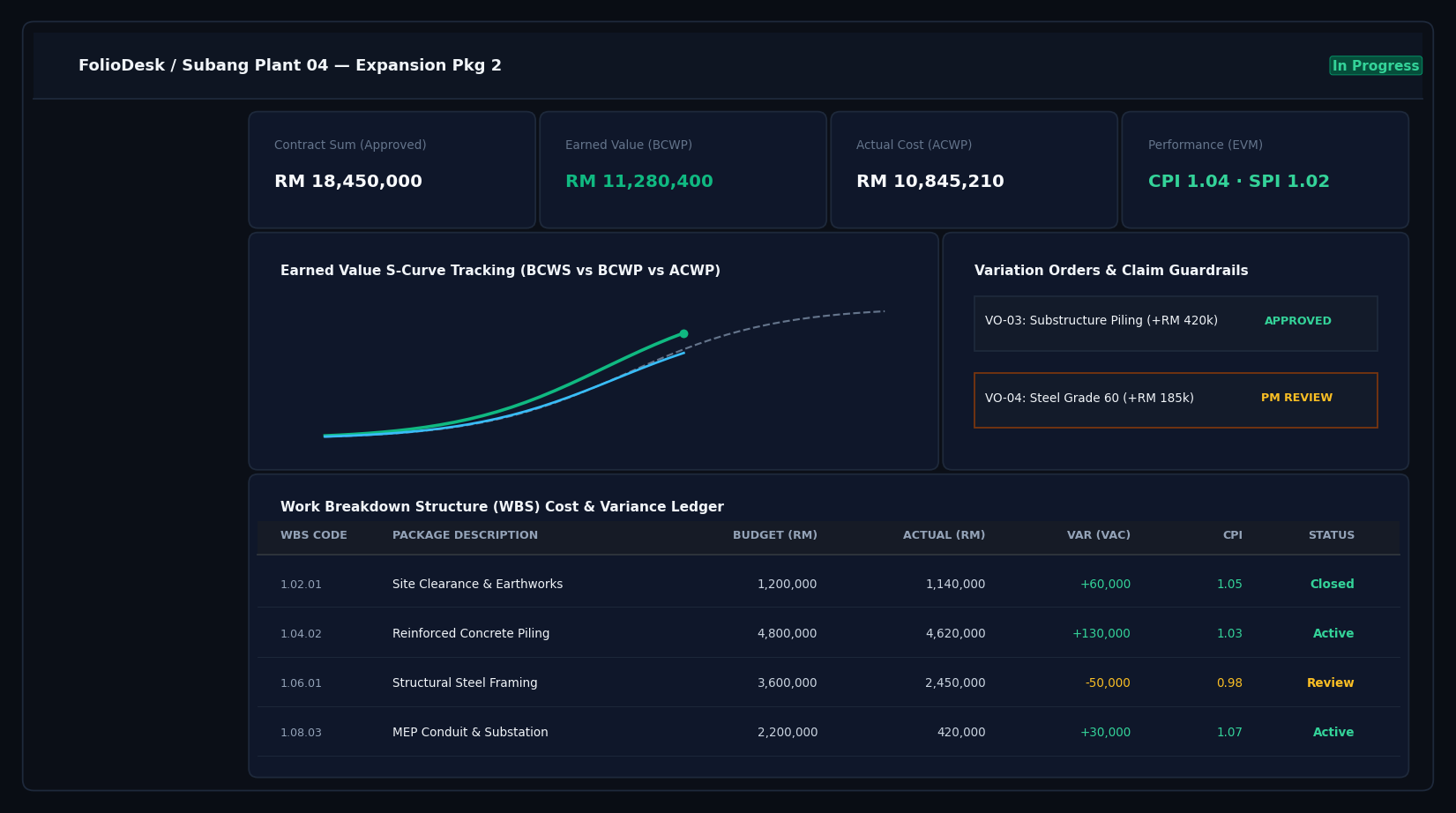Click the WBS Cost & Variance Ledger heading
This screenshot has width=1456, height=813.
coord(502,507)
